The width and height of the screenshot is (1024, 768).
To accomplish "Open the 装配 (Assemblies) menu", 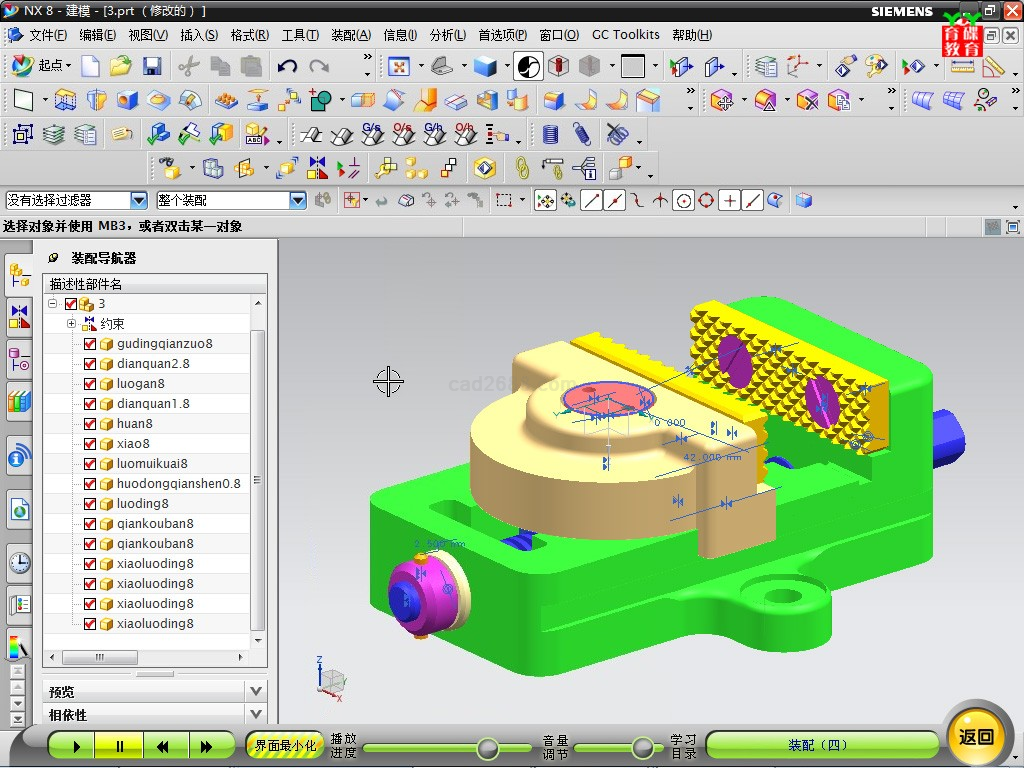I will [350, 35].
